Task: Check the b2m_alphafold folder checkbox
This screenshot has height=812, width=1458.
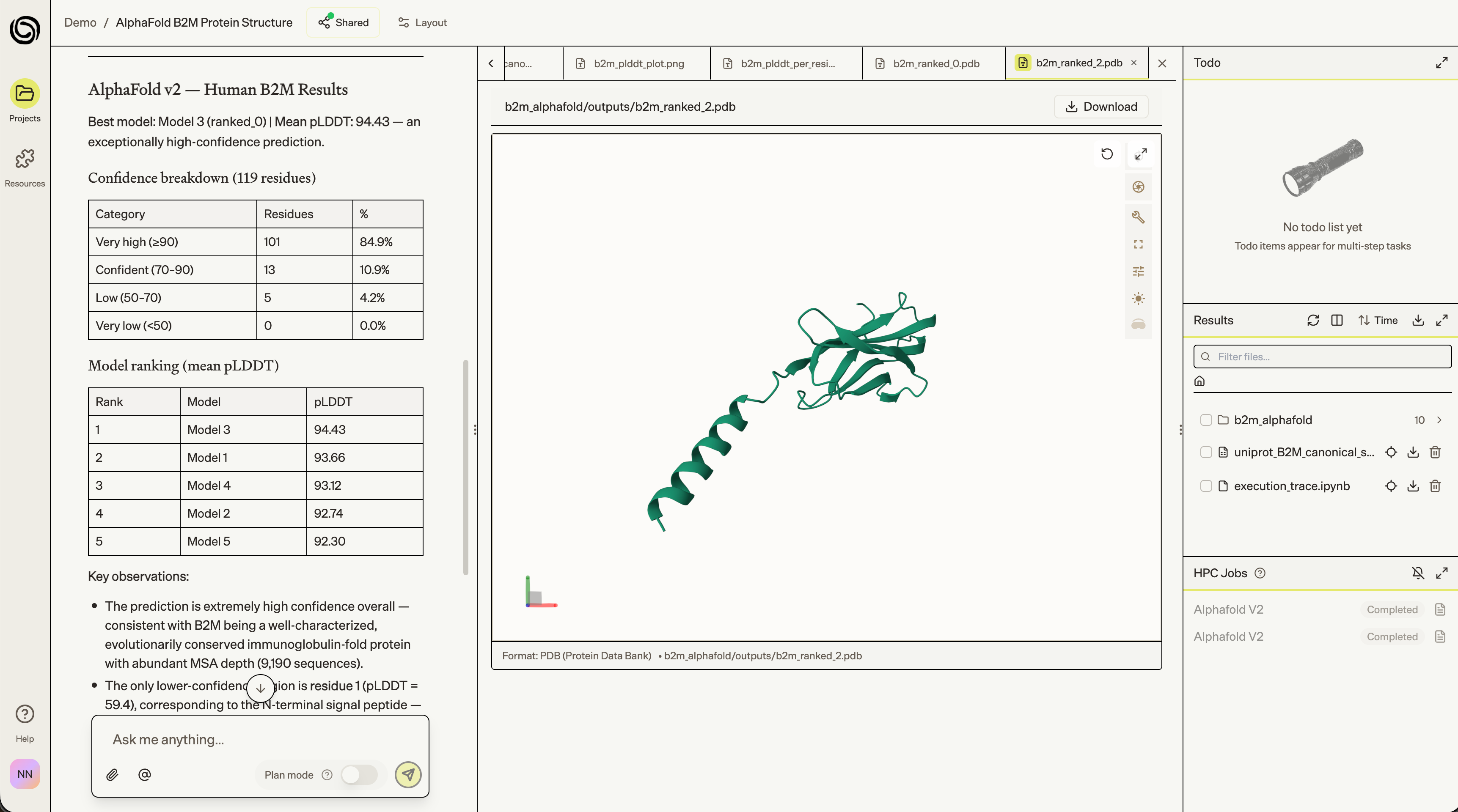Action: [1205, 420]
